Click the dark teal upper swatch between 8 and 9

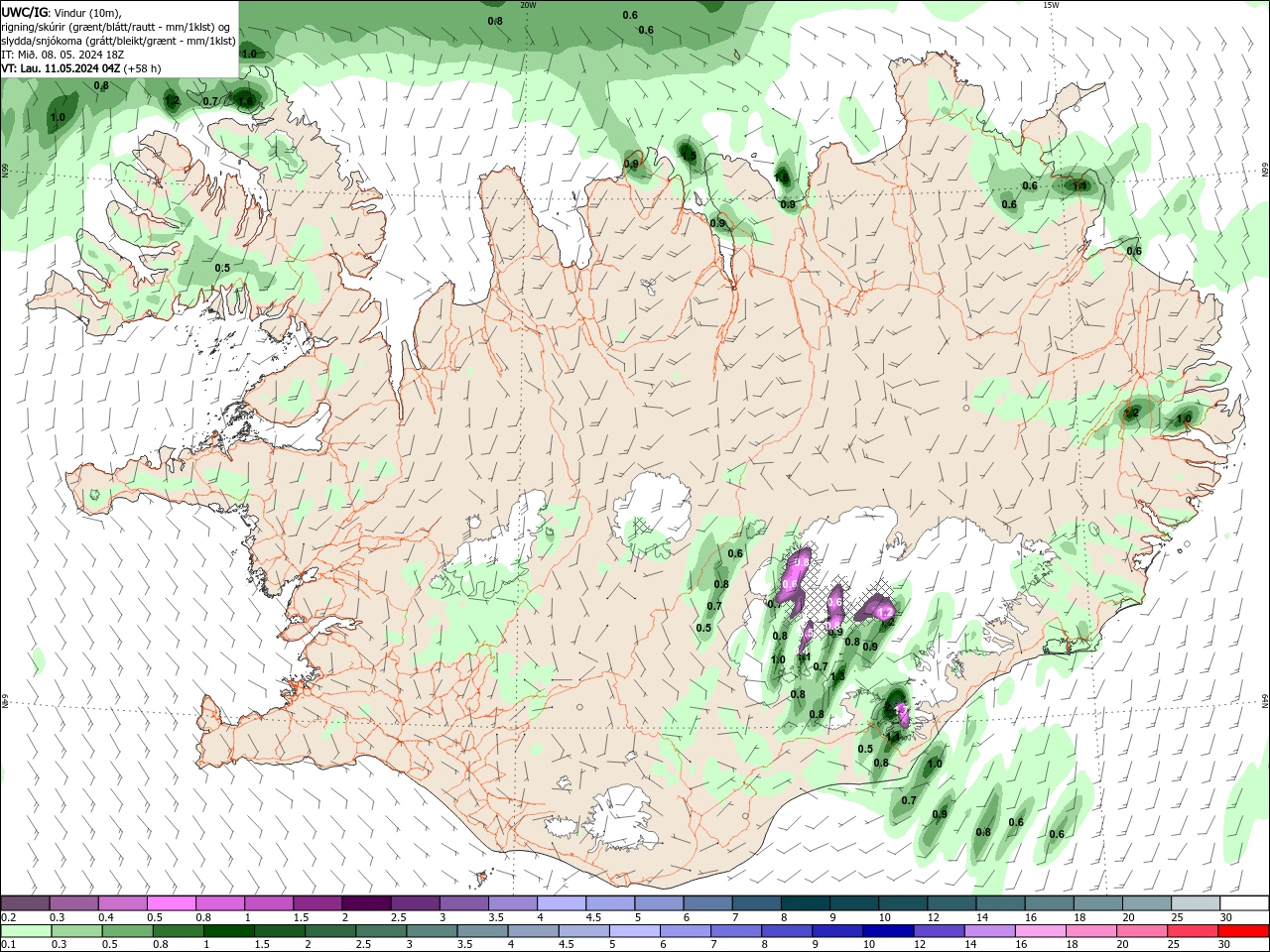pyautogui.click(x=805, y=903)
